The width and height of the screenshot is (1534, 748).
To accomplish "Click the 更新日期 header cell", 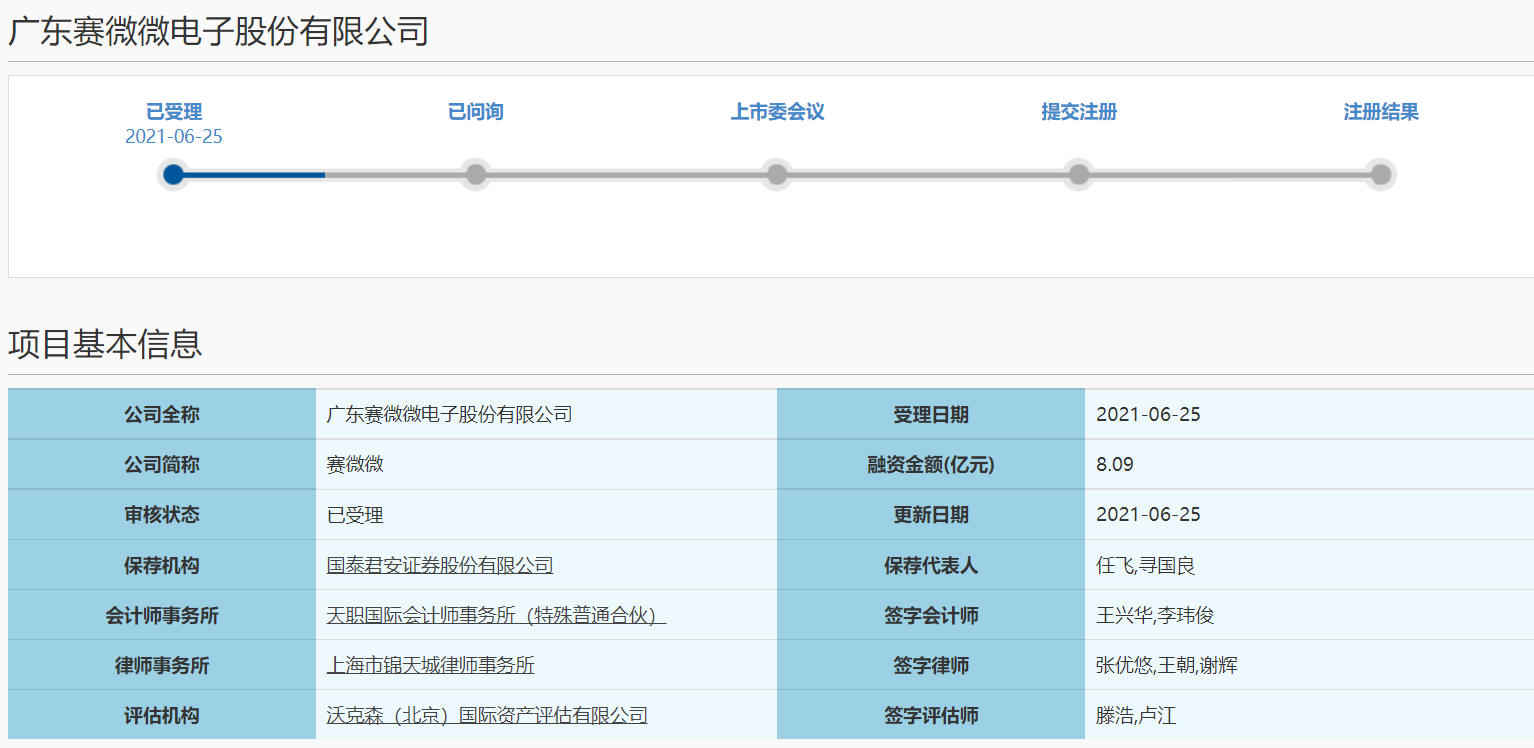I will tap(931, 514).
